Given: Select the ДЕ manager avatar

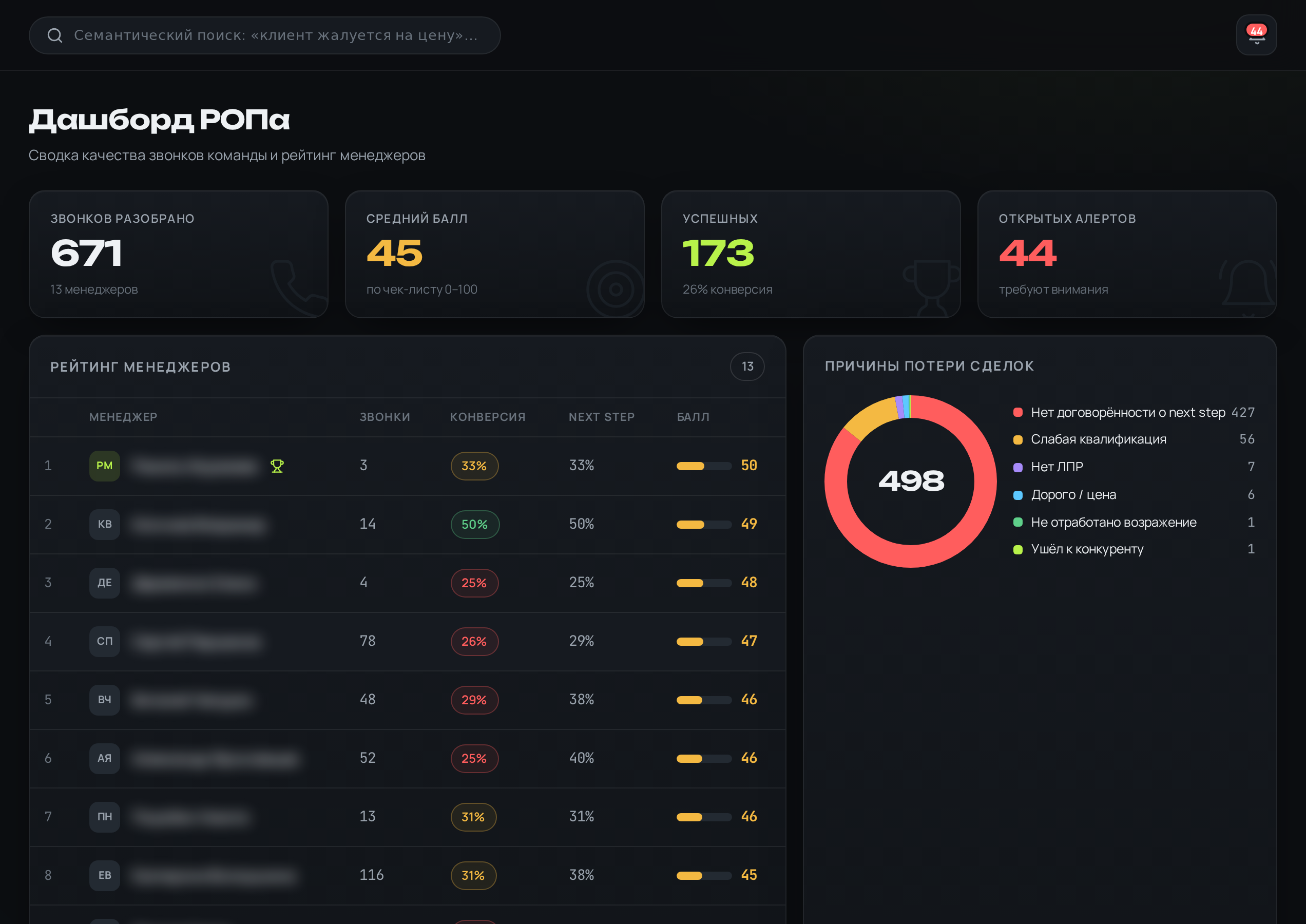Looking at the screenshot, I should click(105, 583).
